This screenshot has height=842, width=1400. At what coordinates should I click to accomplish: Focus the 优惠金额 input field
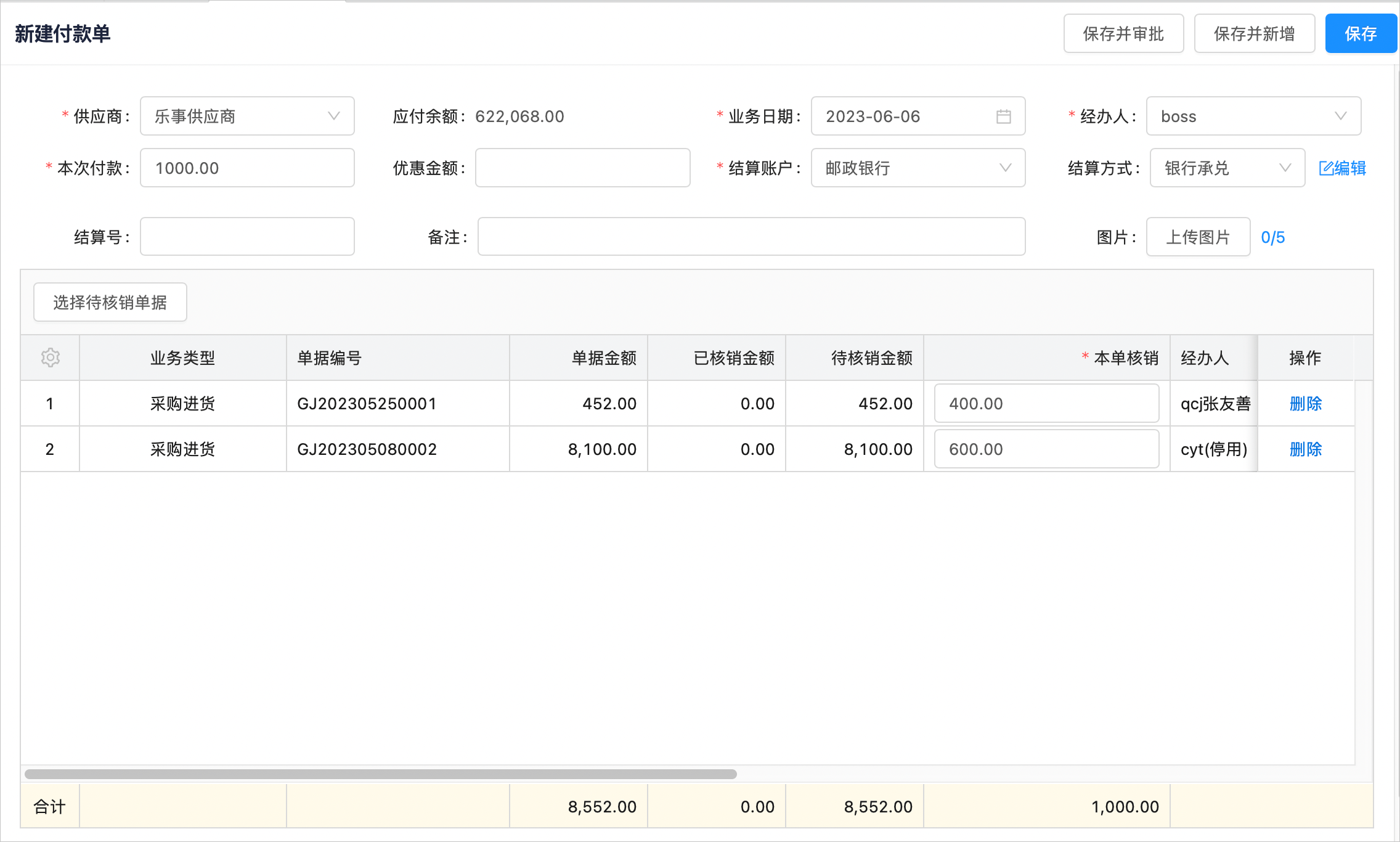[582, 168]
